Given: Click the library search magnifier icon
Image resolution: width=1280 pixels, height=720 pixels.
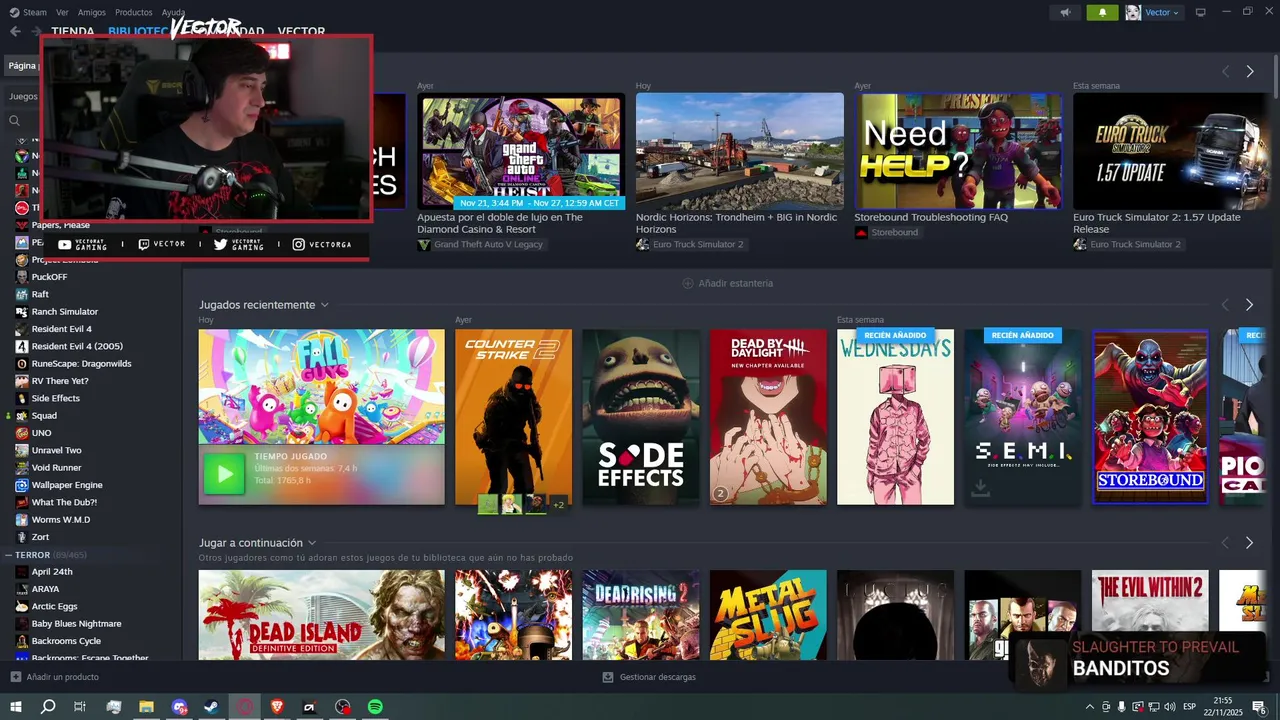Looking at the screenshot, I should point(14,120).
